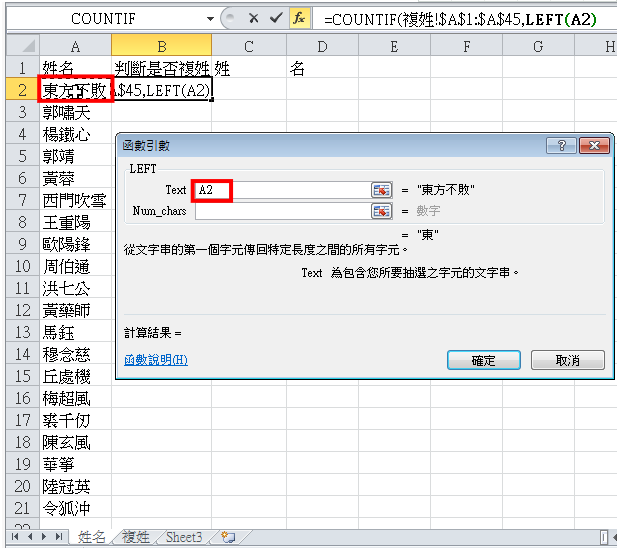Screen dimensions: 638x556
Task: Click cell with 西門吹雪
Action: click(x=75, y=200)
